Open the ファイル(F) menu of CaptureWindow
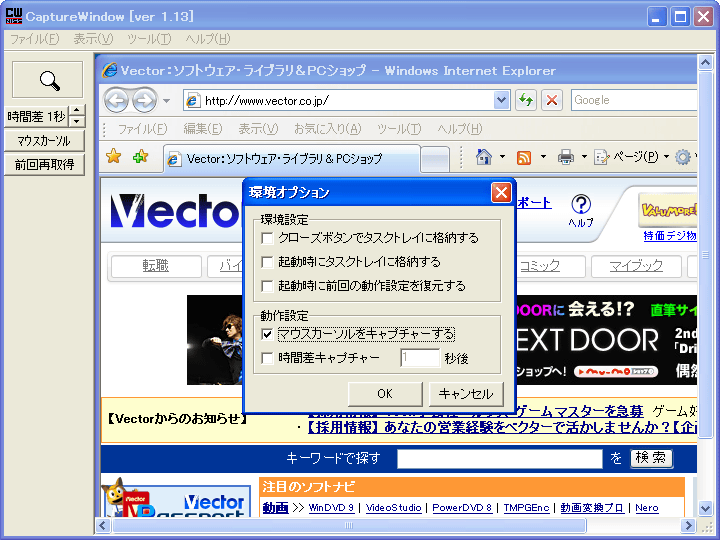Image resolution: width=720 pixels, height=540 pixels. [34, 39]
